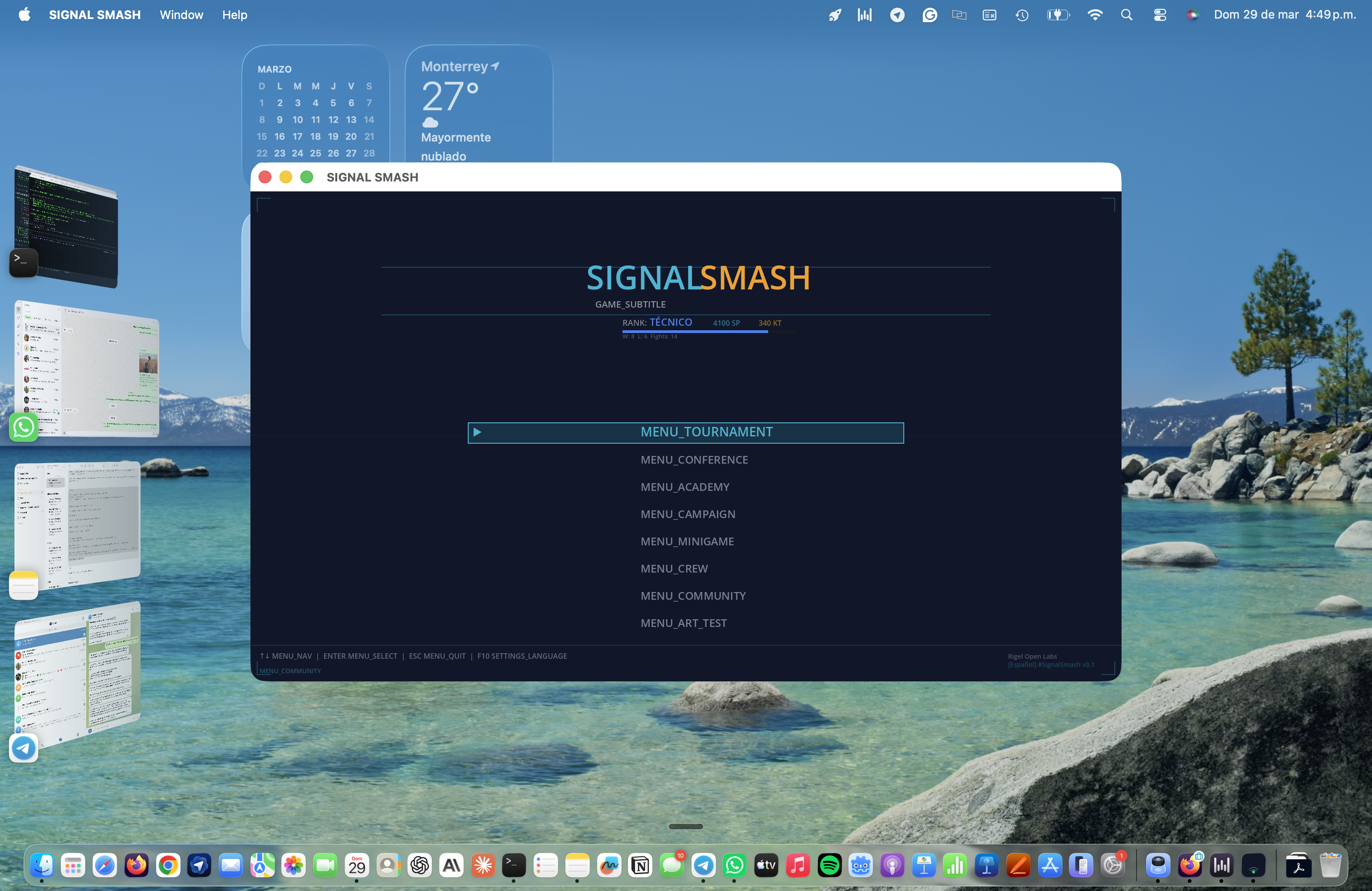This screenshot has height=891, width=1372.
Task: Open Photos from the Dock
Action: pos(294,865)
